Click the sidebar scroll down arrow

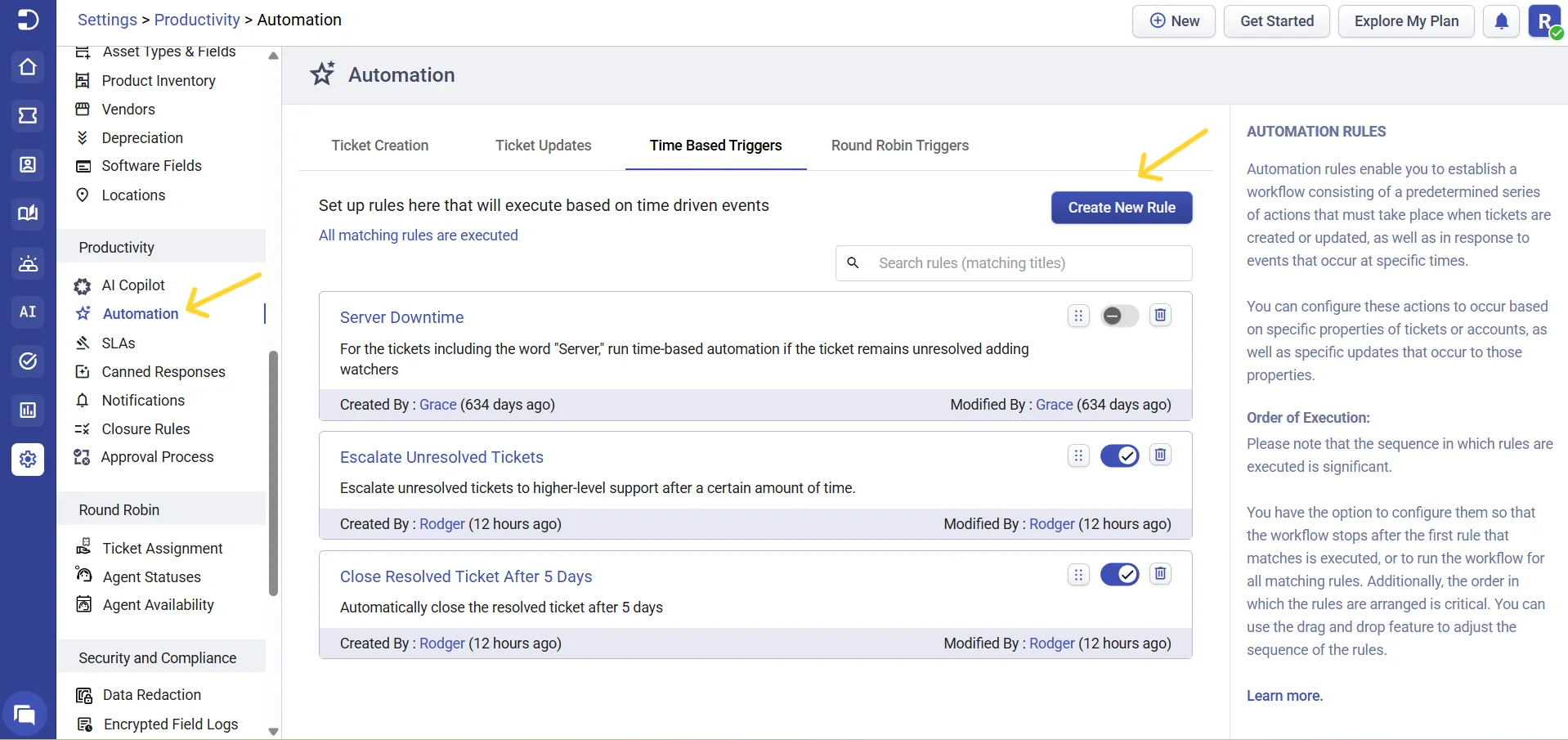(x=273, y=732)
